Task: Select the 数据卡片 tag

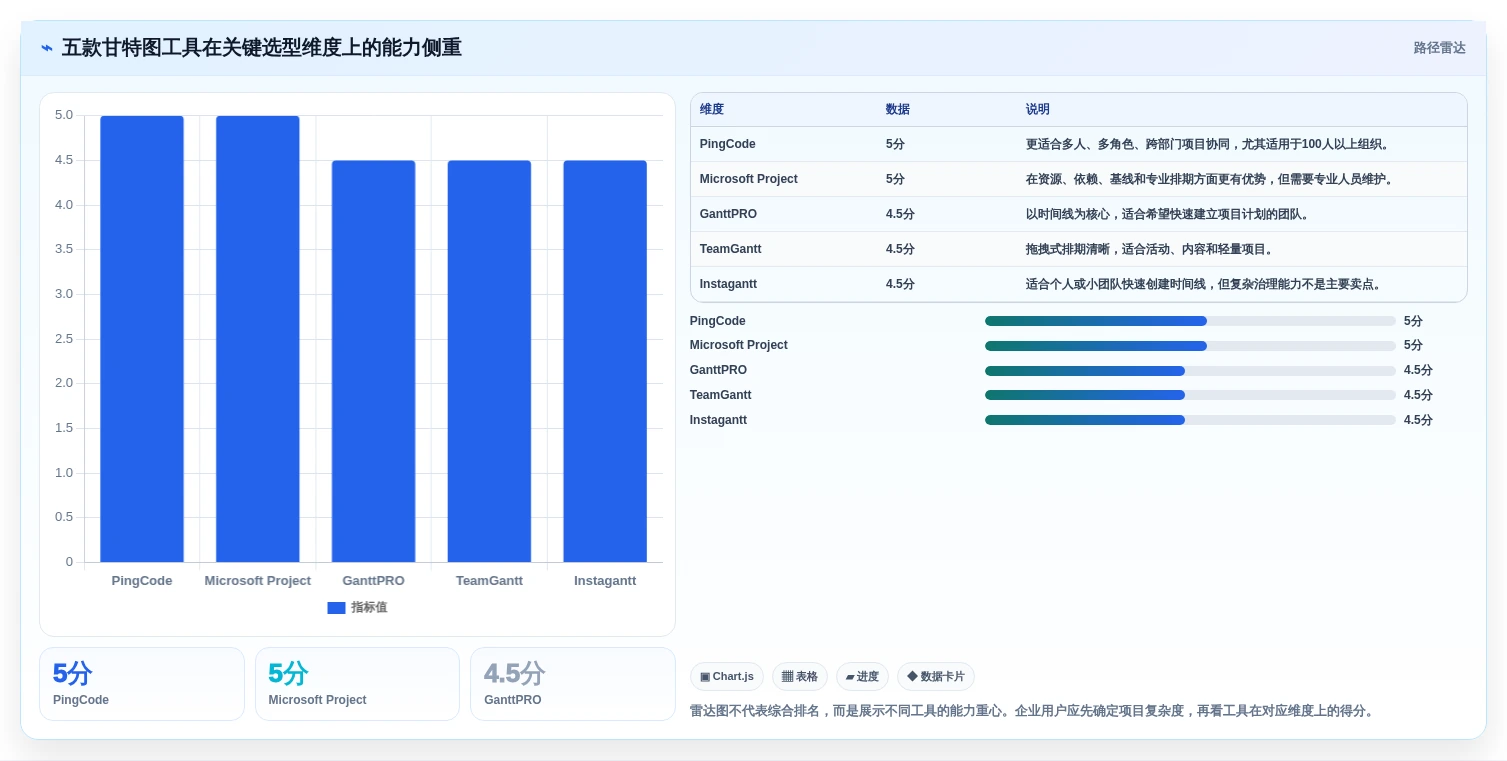Action: pos(936,677)
